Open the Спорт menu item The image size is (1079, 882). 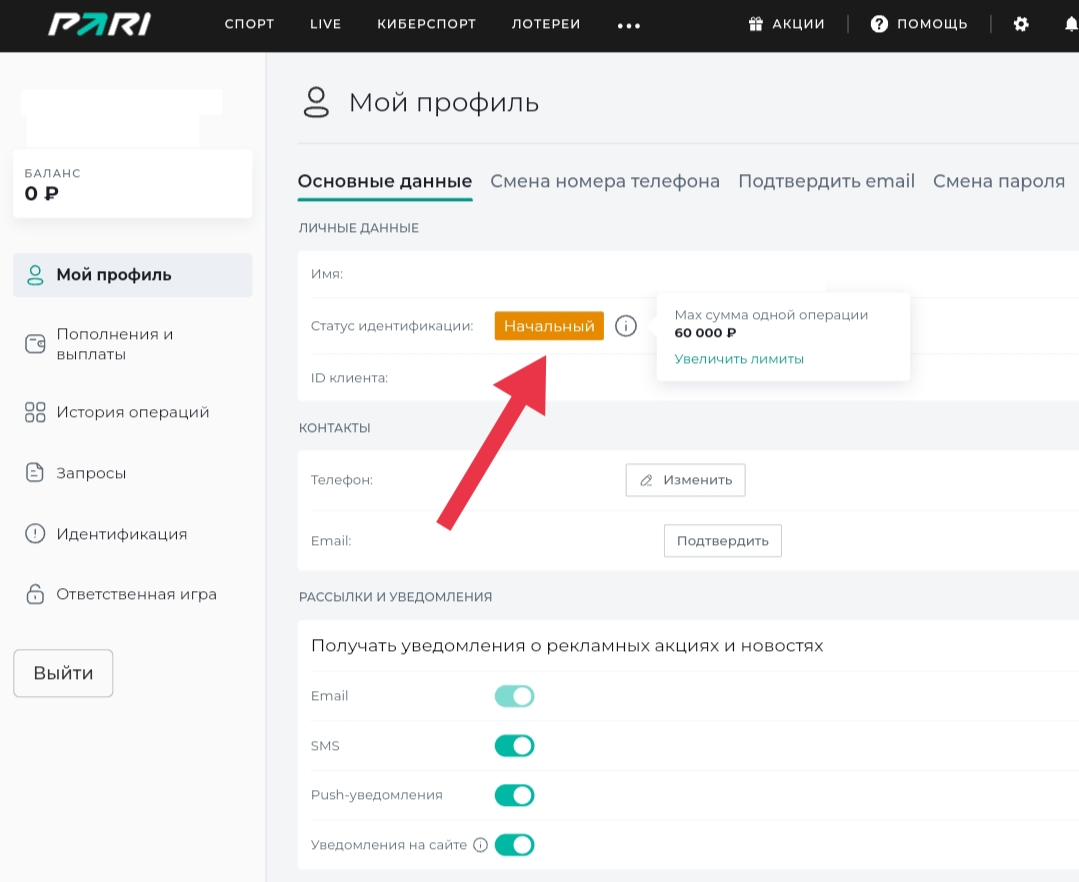249,24
